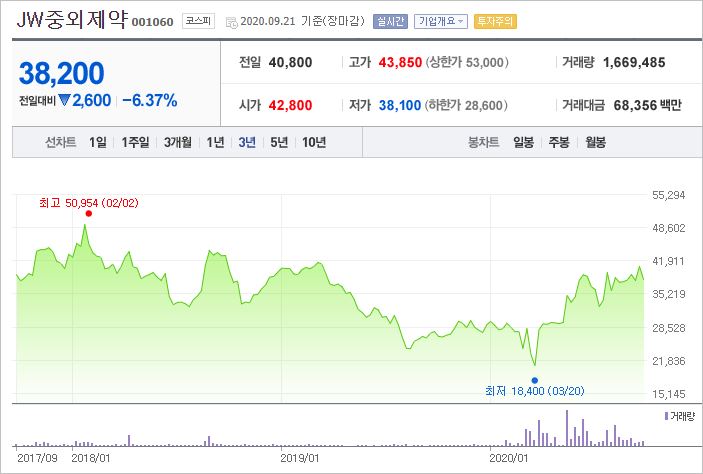Click the open price 42,800
This screenshot has width=703, height=474.
(291, 105)
